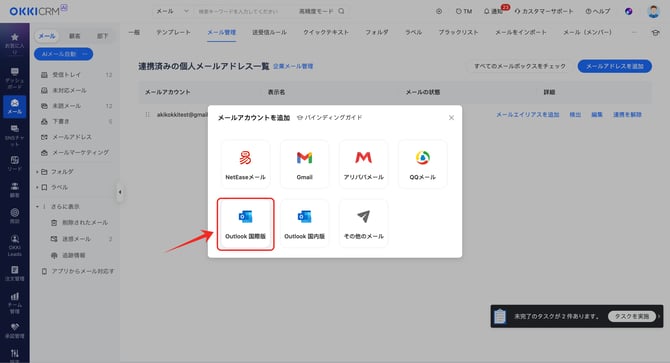Image resolution: width=670 pixels, height=363 pixels.
Task: Open the リード module in the sidebar
Action: [x=15, y=164]
